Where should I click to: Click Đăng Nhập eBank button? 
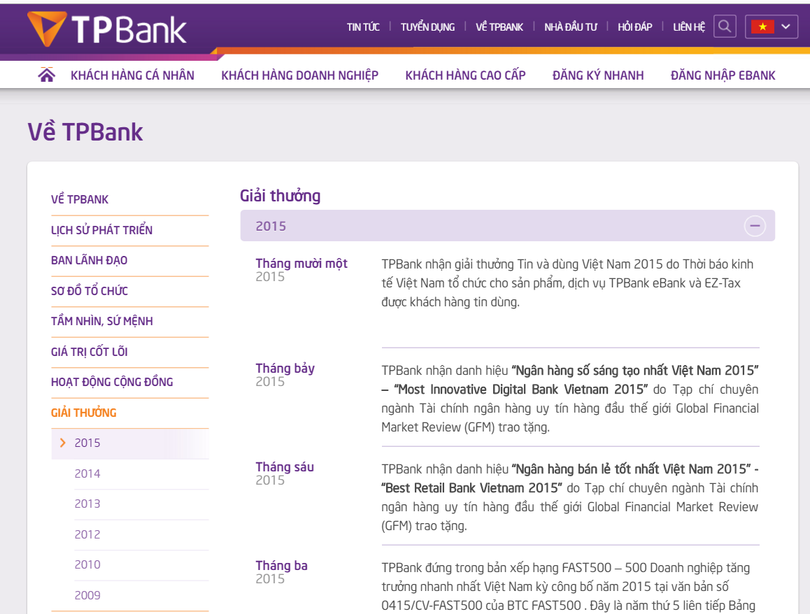pos(722,75)
